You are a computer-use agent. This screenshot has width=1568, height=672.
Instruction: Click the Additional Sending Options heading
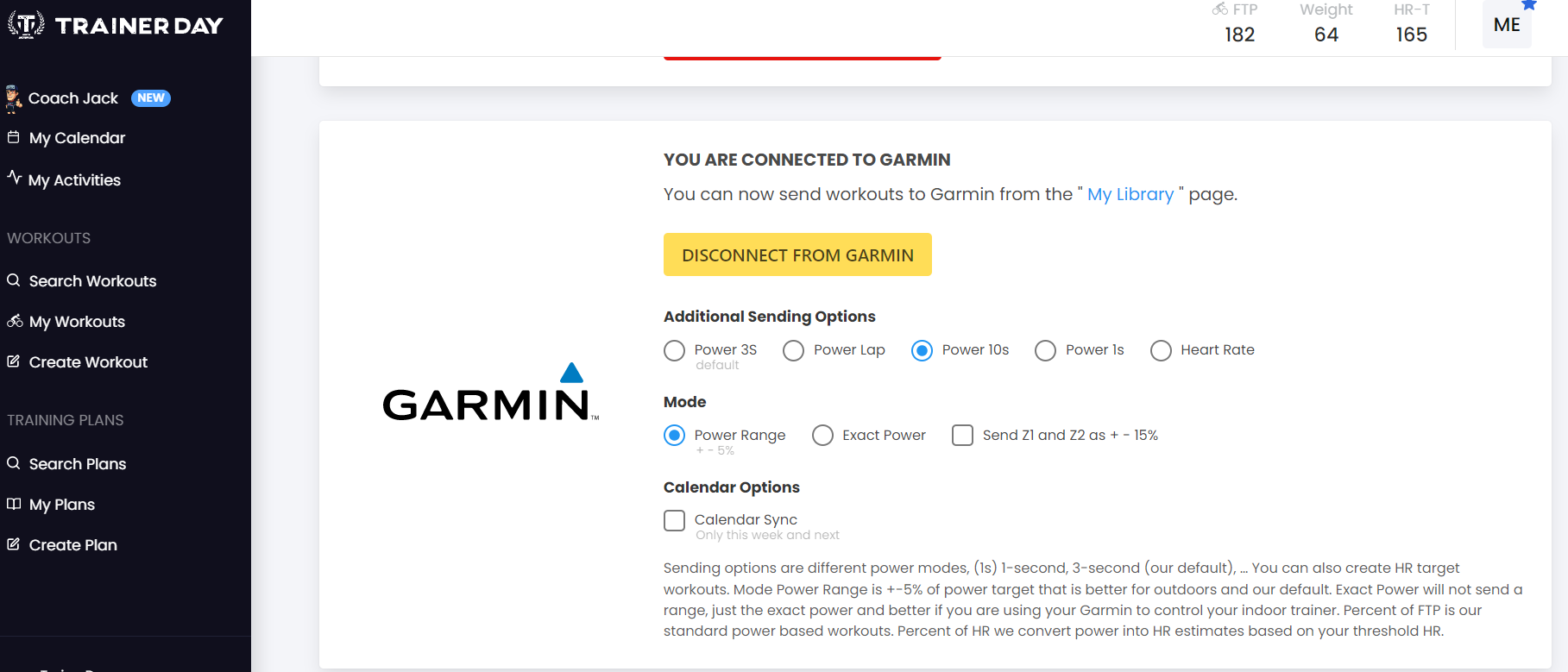pyautogui.click(x=769, y=317)
